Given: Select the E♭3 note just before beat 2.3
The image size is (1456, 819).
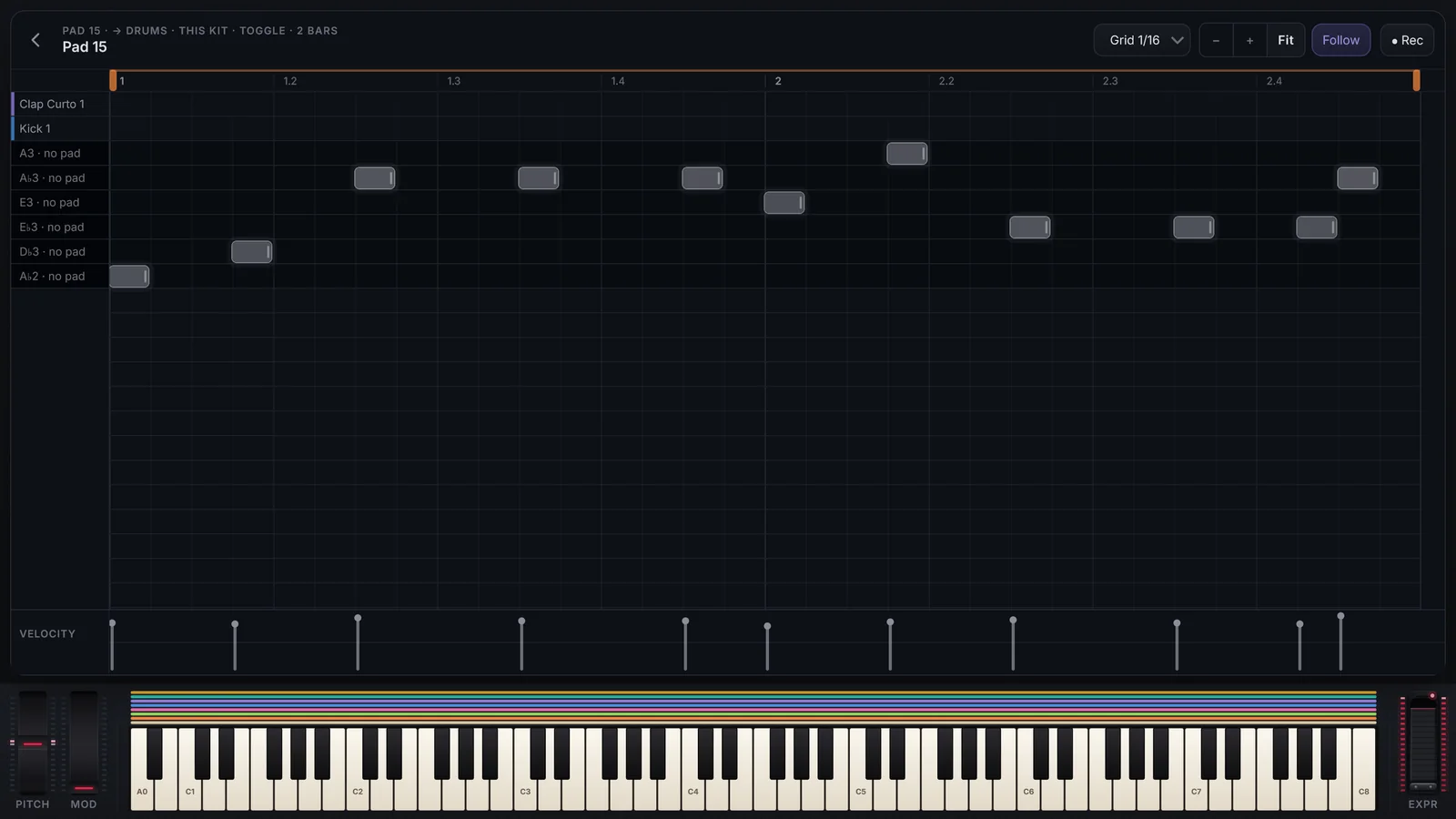Looking at the screenshot, I should [1030, 227].
